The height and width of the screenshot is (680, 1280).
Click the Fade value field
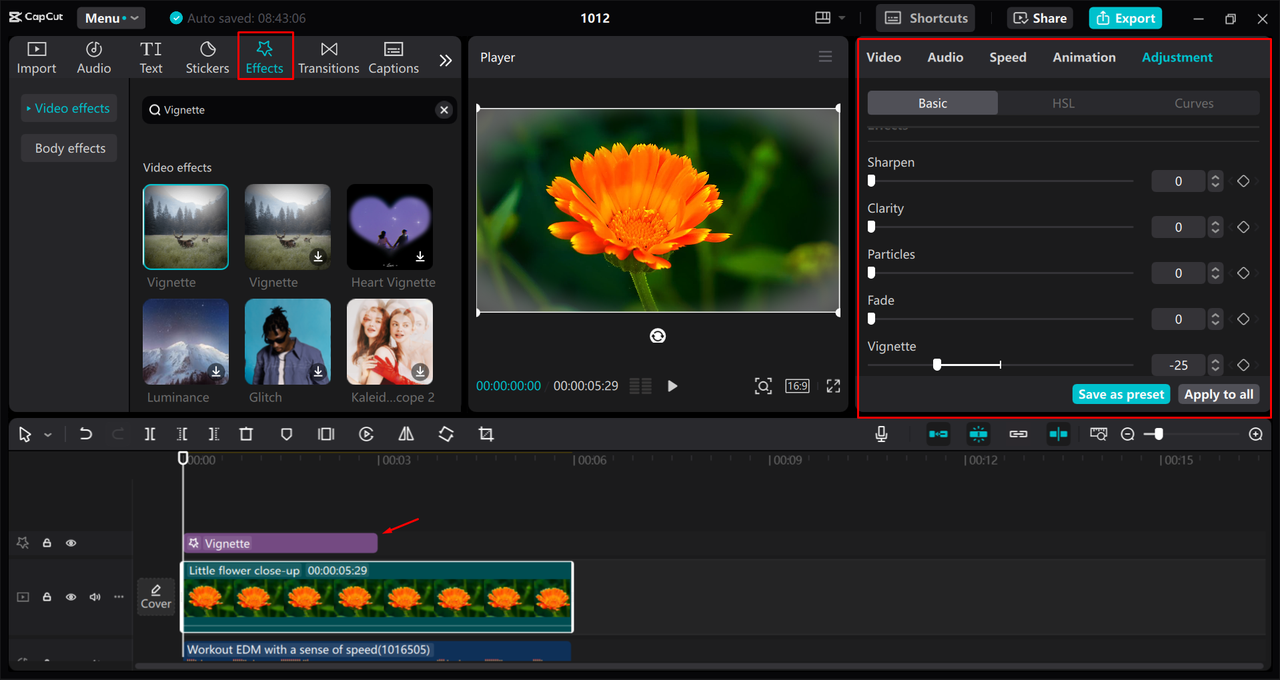coord(1178,319)
